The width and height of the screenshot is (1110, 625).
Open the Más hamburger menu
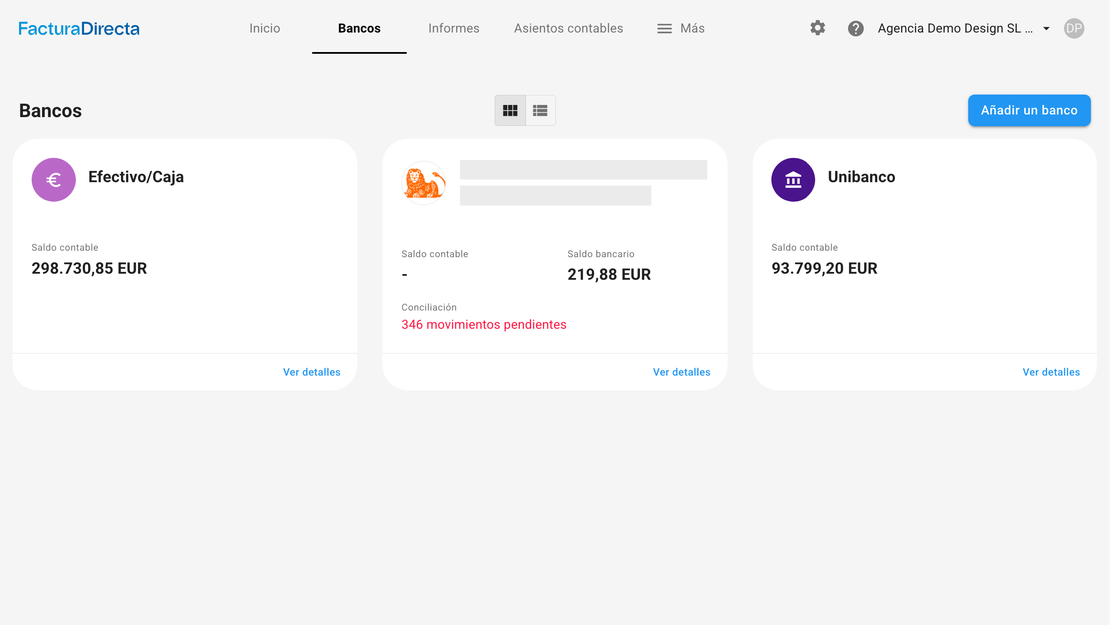[680, 28]
